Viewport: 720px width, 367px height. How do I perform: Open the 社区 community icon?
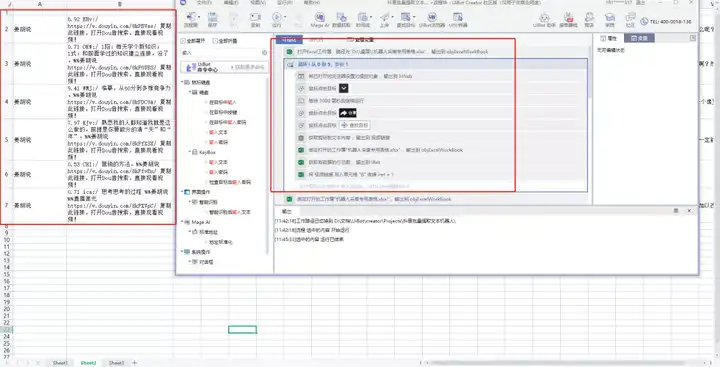(630, 20)
